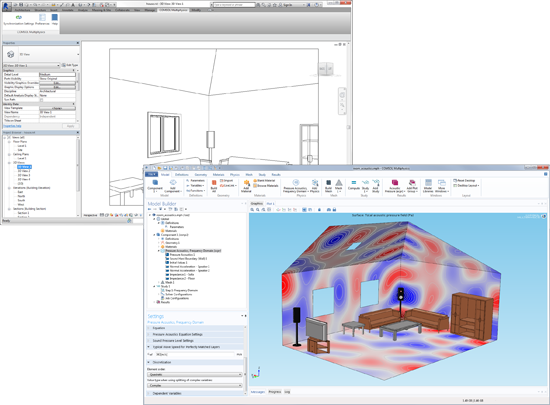This screenshot has width=550, height=405.
Task: Click the Revit search keyword input field
Action: [234, 5]
